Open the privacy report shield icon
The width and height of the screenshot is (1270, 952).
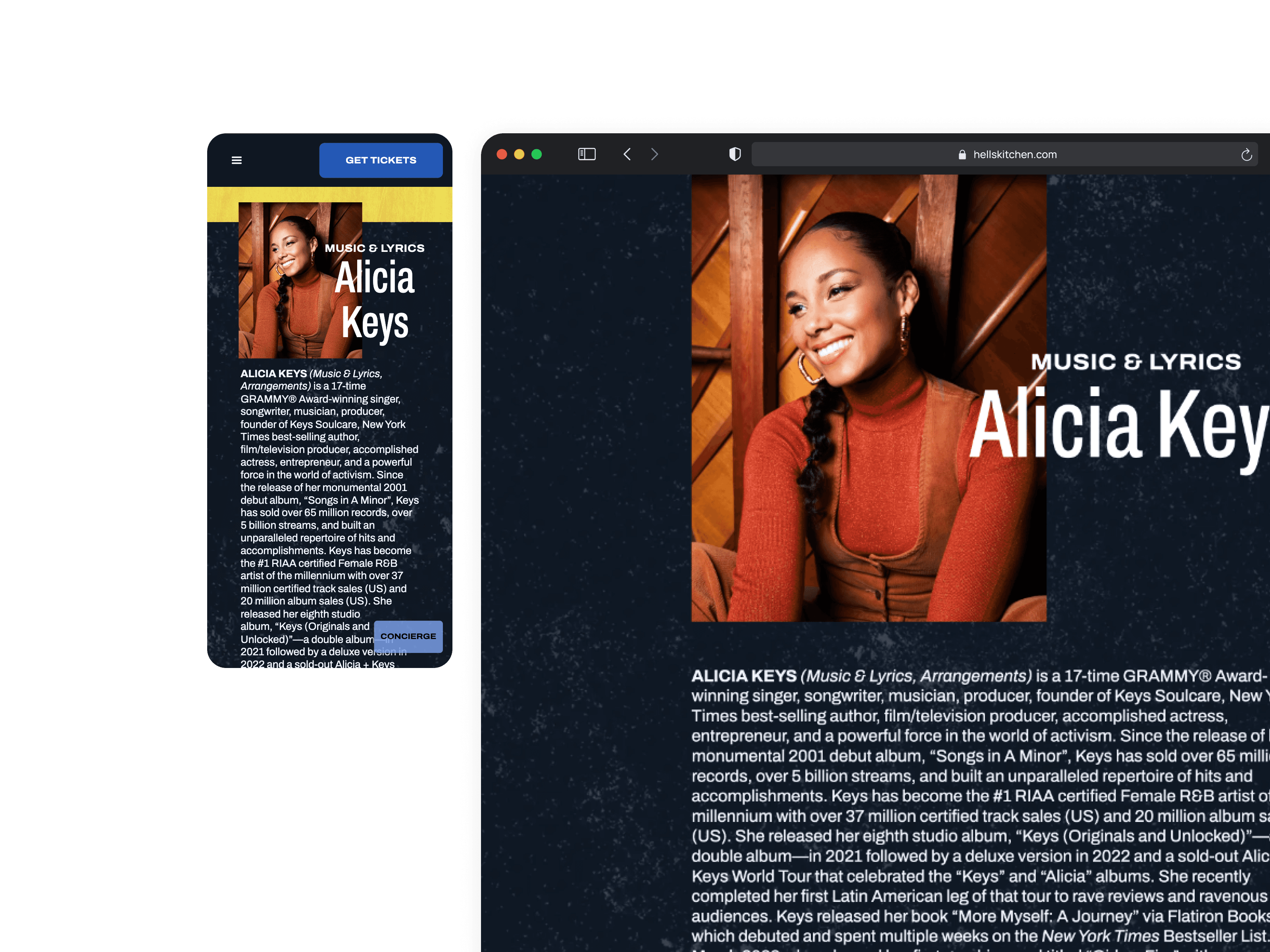click(x=734, y=154)
